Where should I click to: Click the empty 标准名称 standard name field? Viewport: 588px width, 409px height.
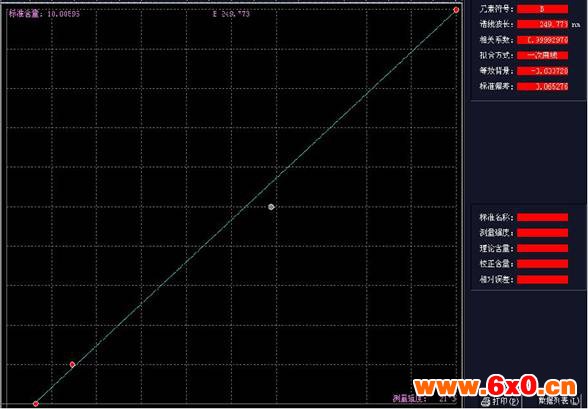pos(542,217)
